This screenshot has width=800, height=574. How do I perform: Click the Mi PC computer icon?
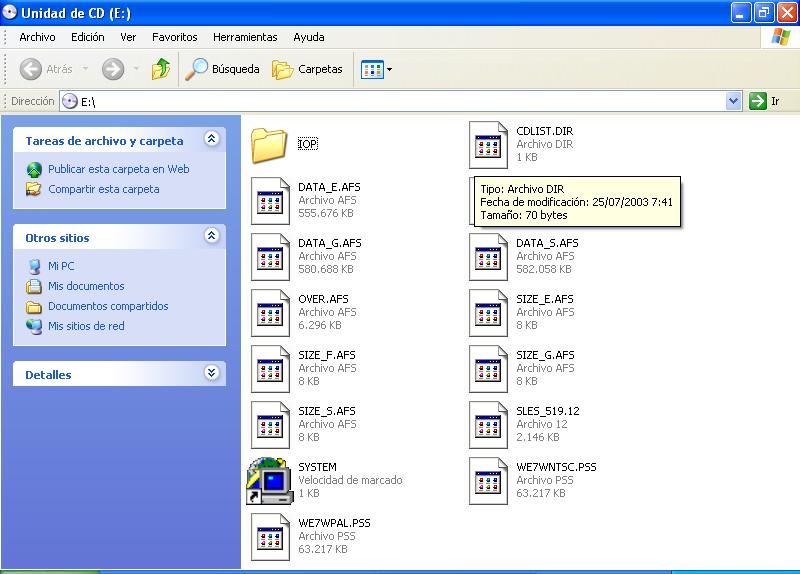[34, 266]
